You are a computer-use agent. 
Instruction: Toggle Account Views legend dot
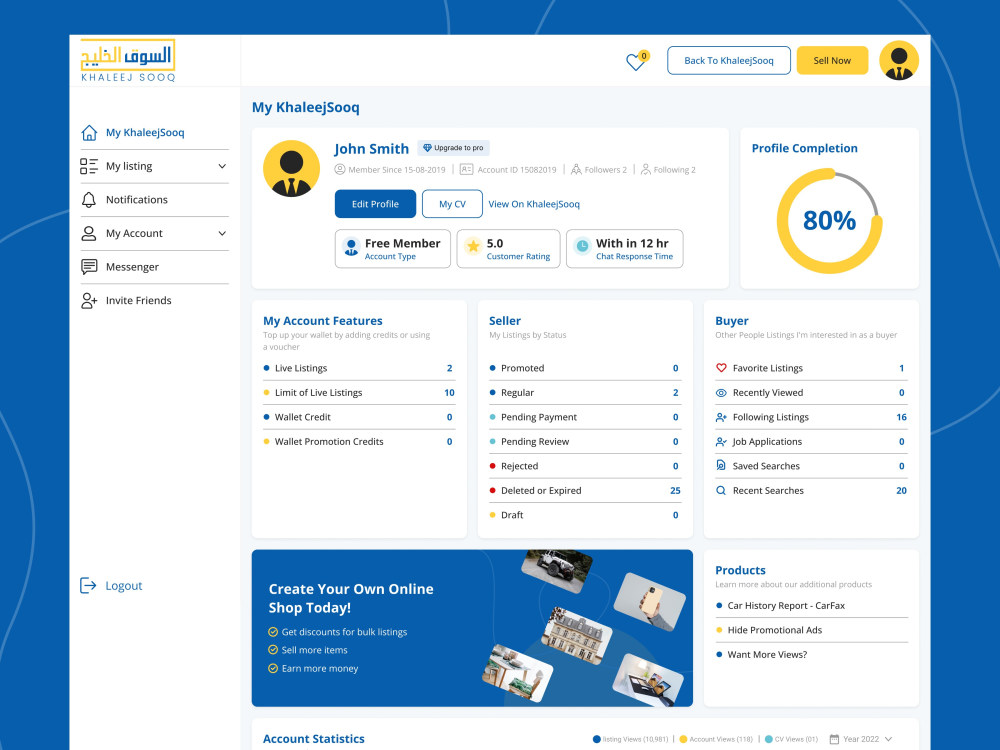tap(683, 739)
